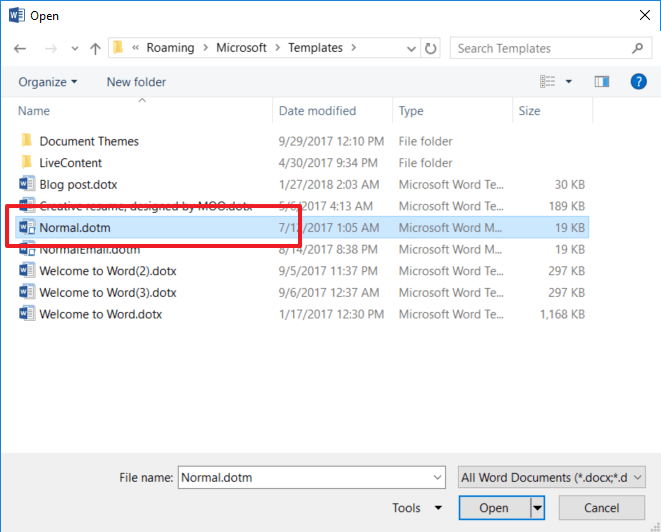
Task: Open the Organize dropdown menu
Action: coord(47,82)
